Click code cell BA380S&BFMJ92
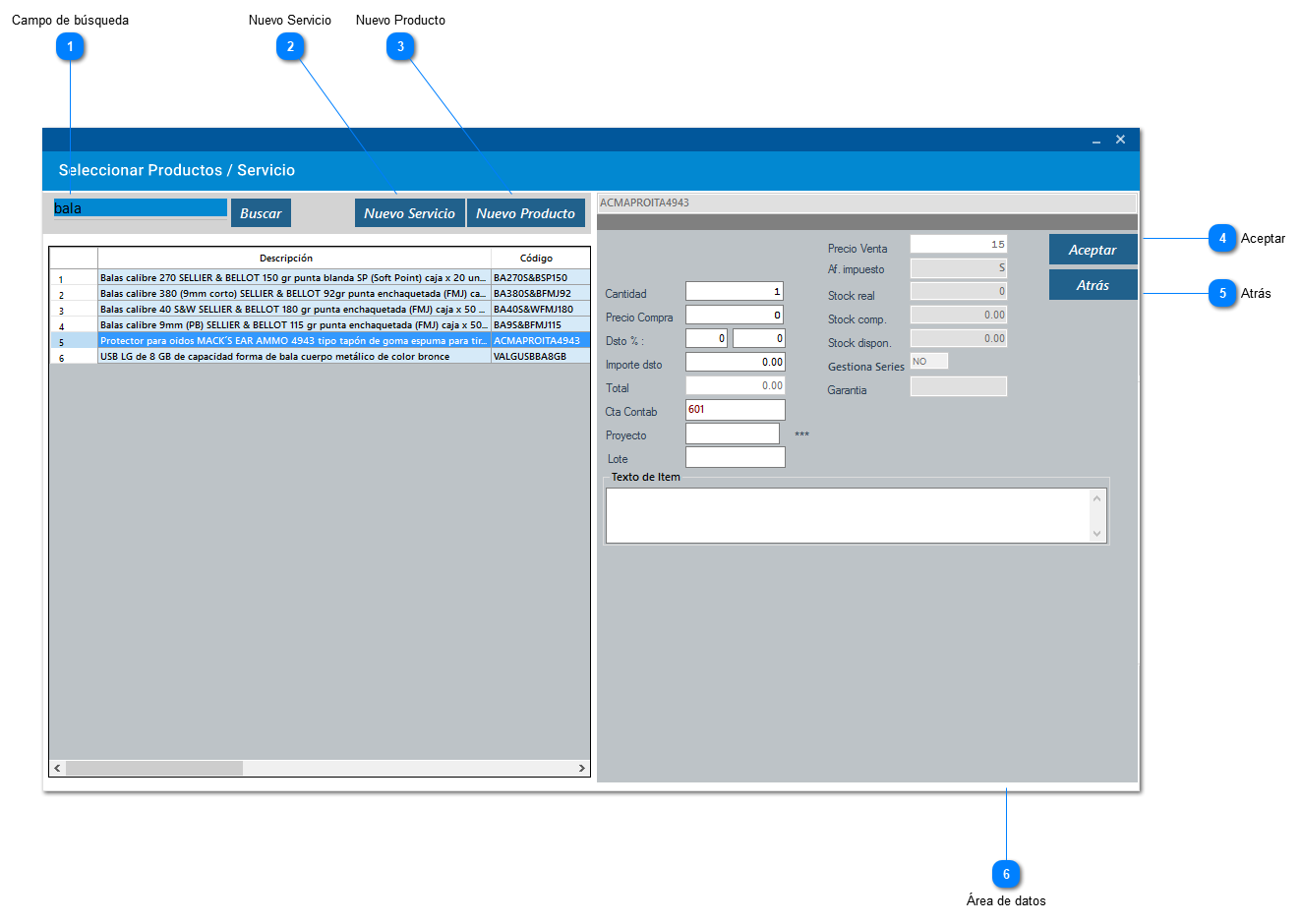The image size is (1301, 924). 541,293
